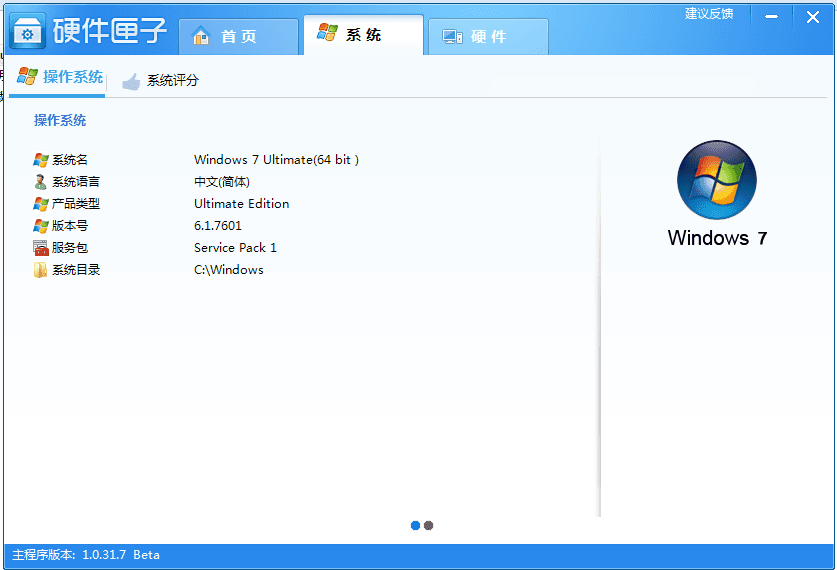837x570 pixels.
Task: Click the Windows flag icon beside 产品类型
Action: pyautogui.click(x=41, y=204)
